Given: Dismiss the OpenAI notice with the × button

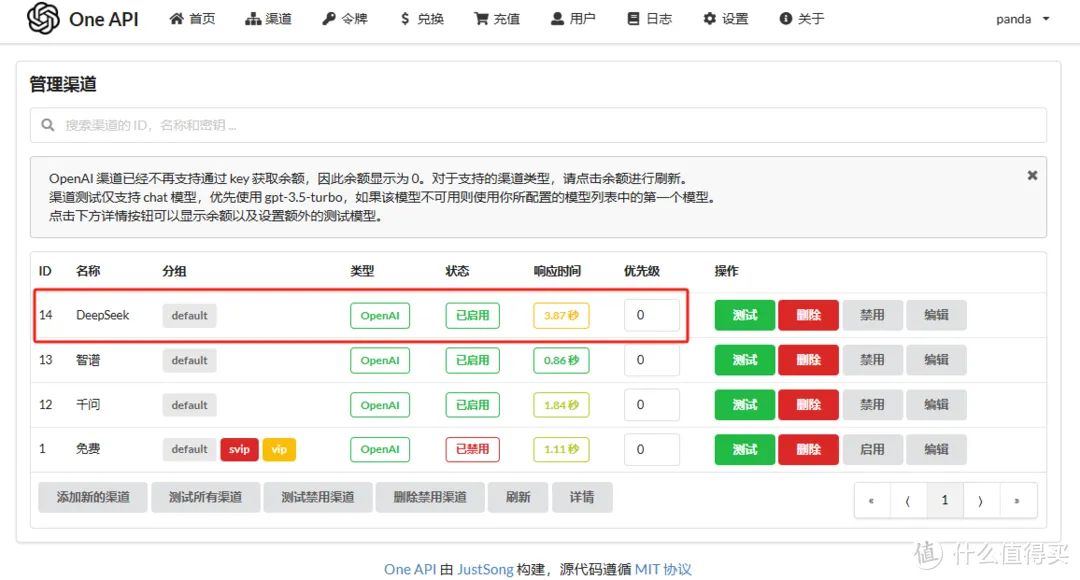Looking at the screenshot, I should click(x=1032, y=175).
